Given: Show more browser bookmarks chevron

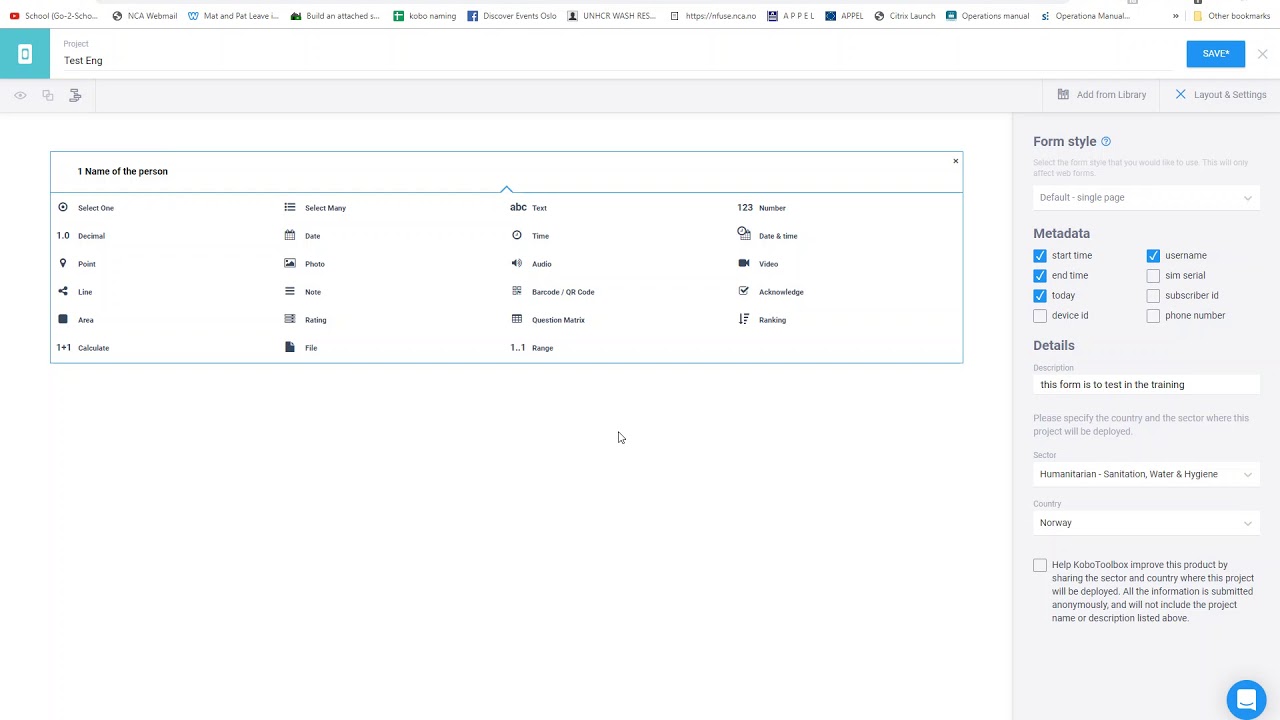Looking at the screenshot, I should 1176,16.
